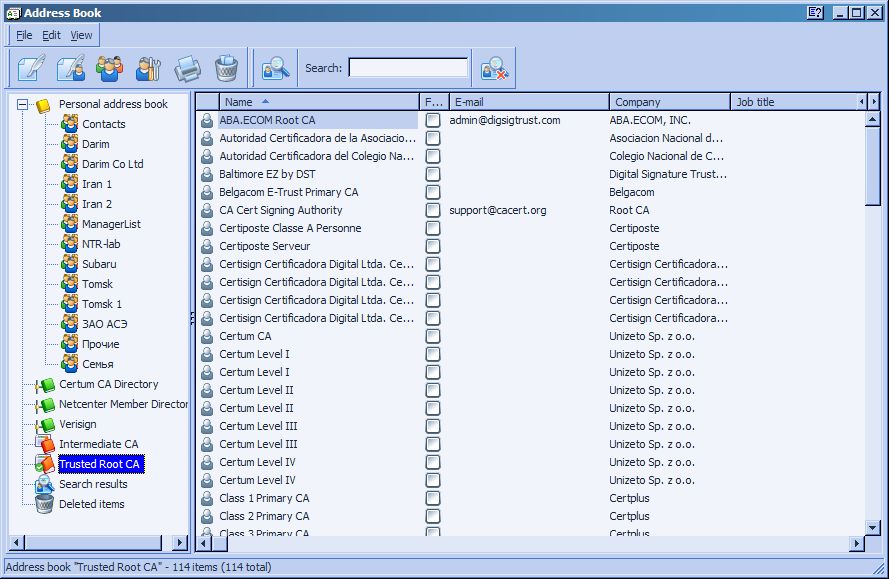Toggle the checkbox for Certiposte Classe A Personne

pyautogui.click(x=433, y=228)
